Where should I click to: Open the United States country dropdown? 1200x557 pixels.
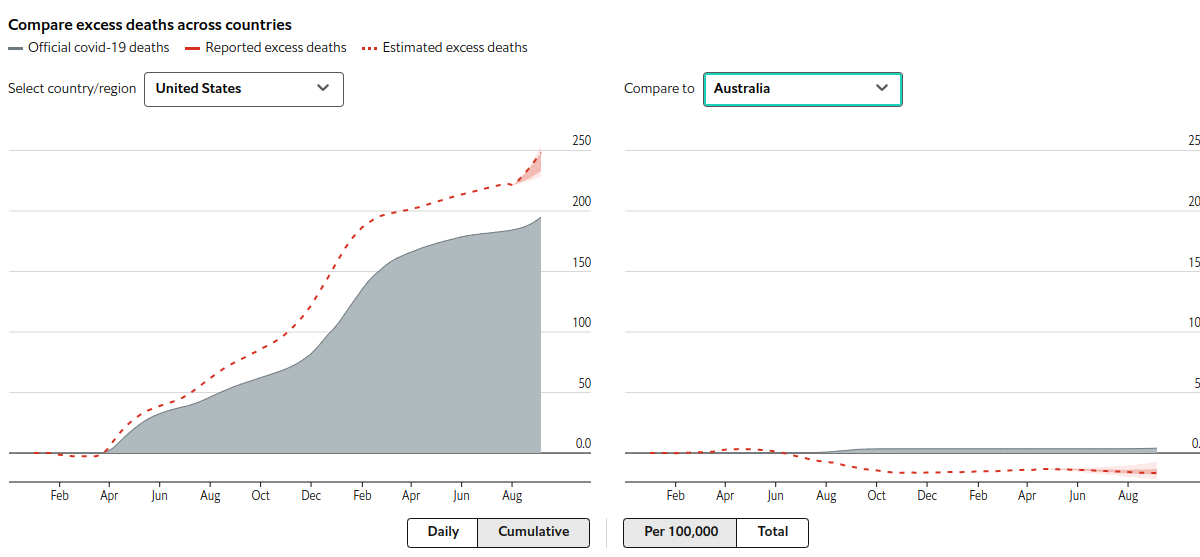pyautogui.click(x=243, y=89)
